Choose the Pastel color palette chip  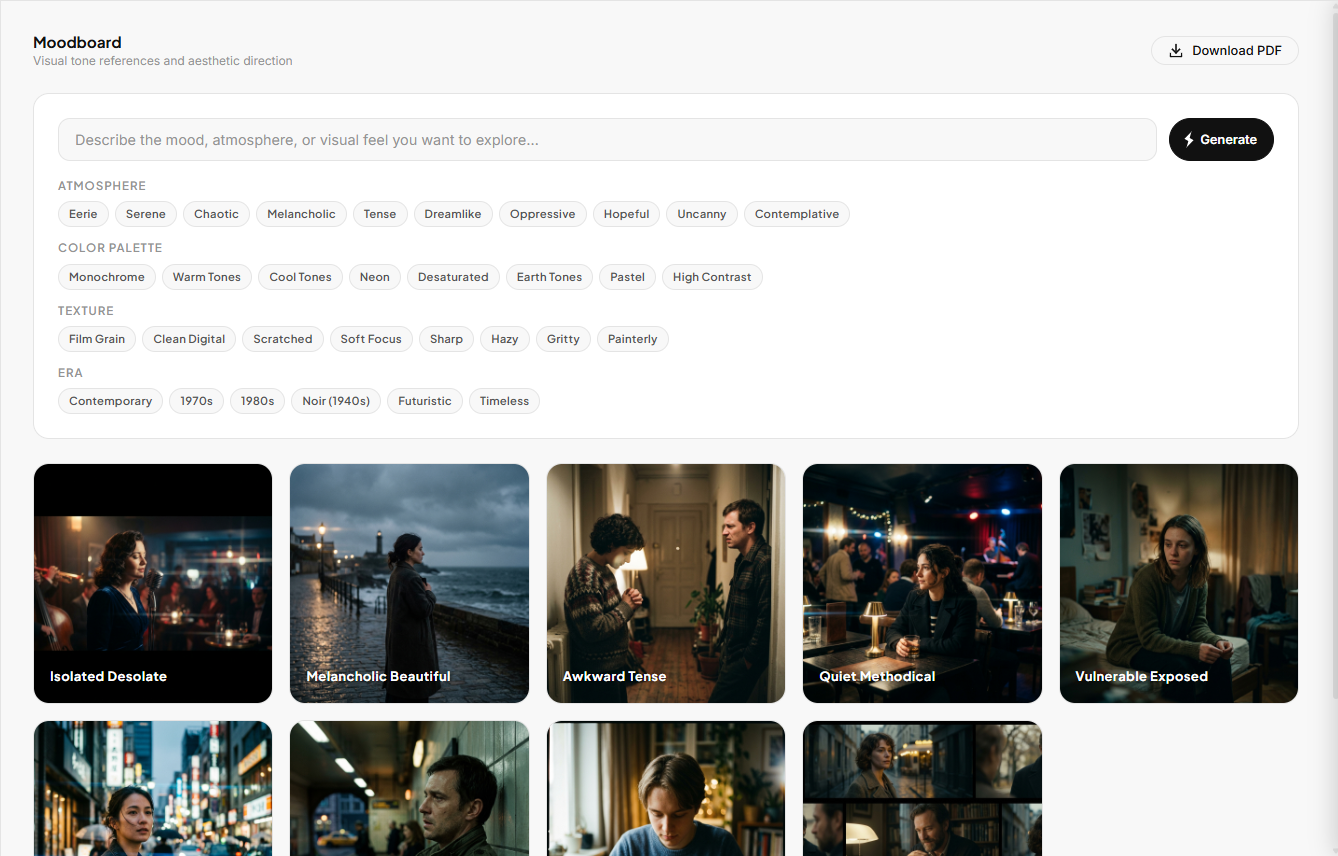[628, 277]
